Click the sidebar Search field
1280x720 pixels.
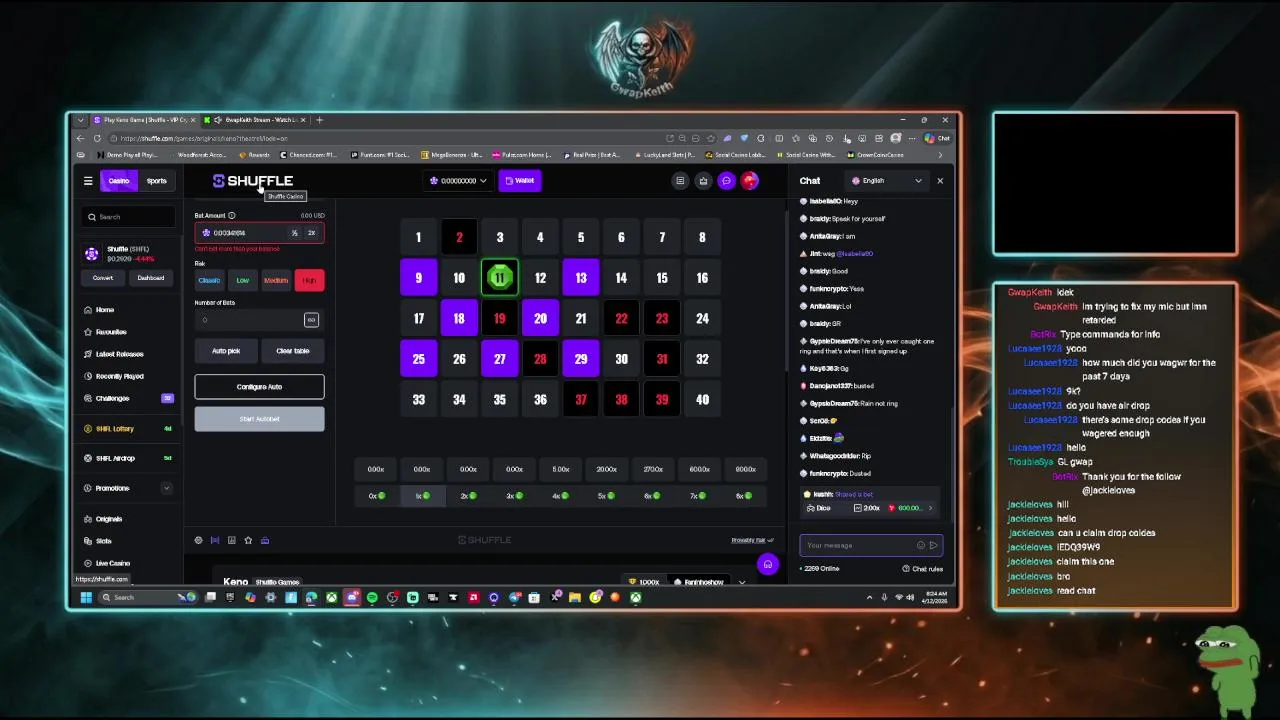pyautogui.click(x=129, y=217)
